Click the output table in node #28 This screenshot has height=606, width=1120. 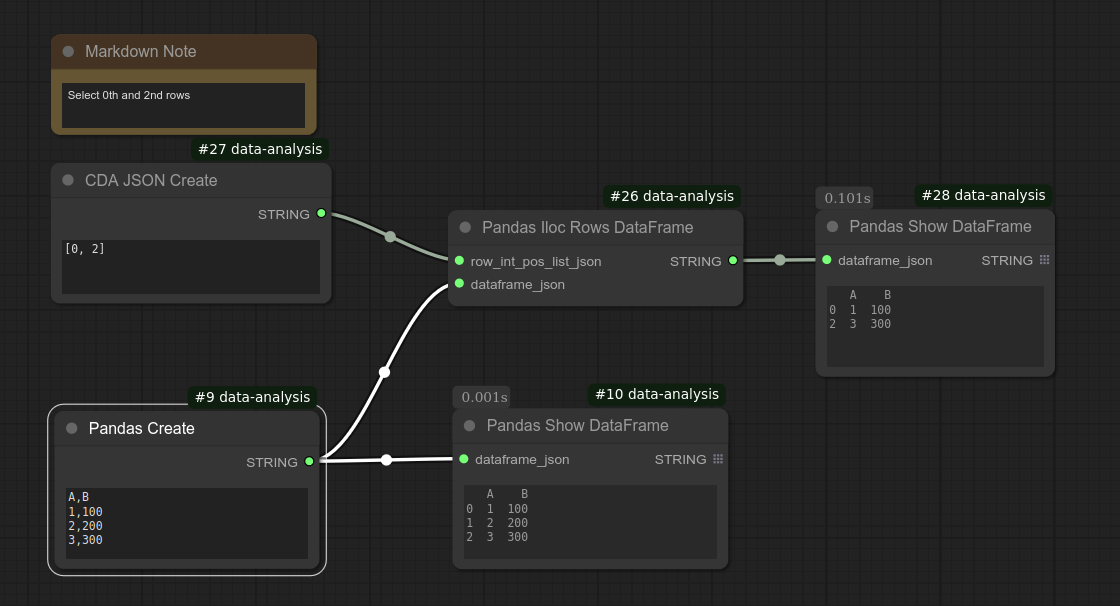[935, 327]
